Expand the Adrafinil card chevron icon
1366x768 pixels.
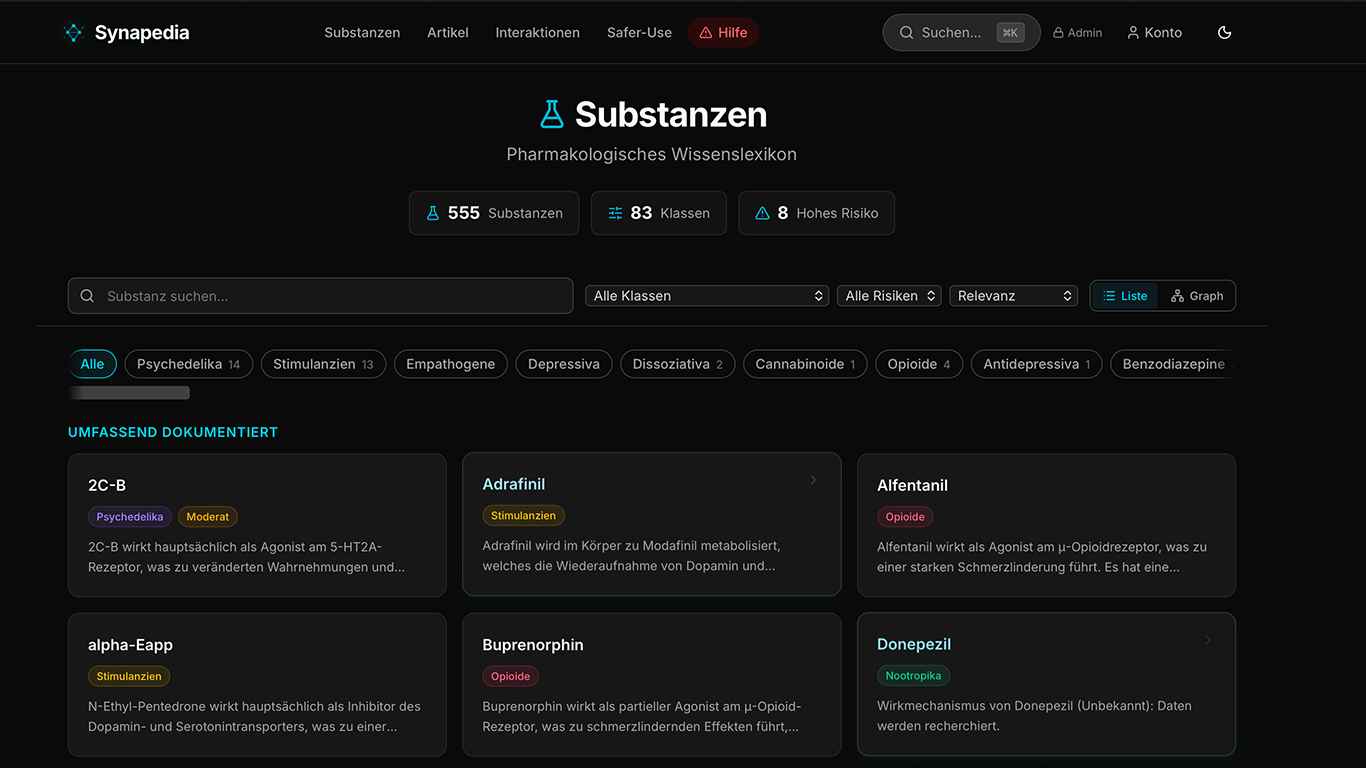point(813,480)
